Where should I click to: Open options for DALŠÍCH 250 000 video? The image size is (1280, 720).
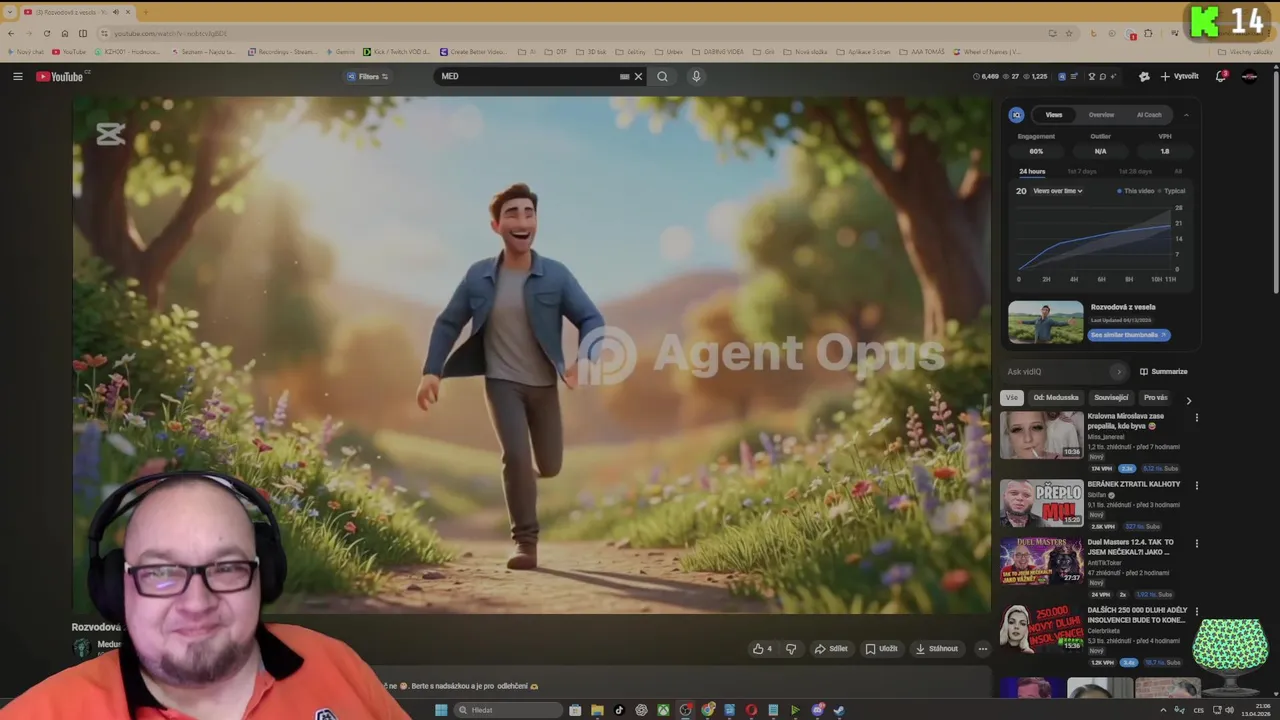tap(1196, 612)
